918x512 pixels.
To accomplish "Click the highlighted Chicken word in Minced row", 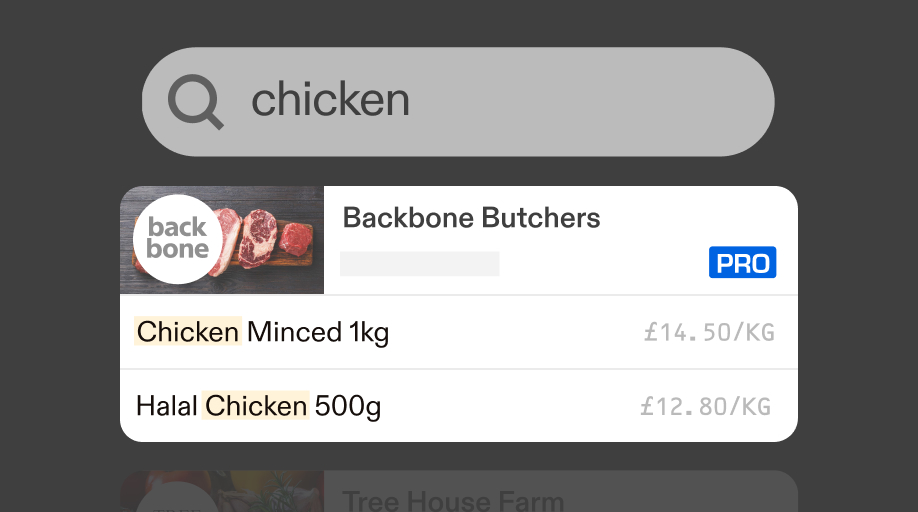I will [x=188, y=331].
